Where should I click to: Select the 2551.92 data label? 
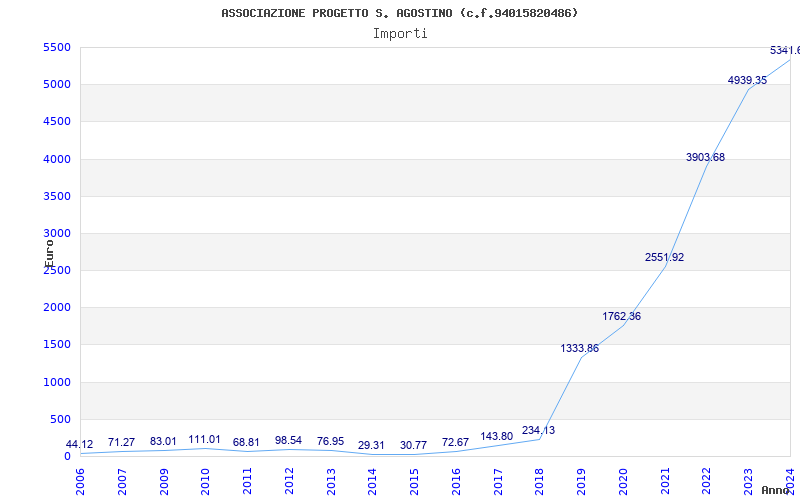[x=664, y=257]
